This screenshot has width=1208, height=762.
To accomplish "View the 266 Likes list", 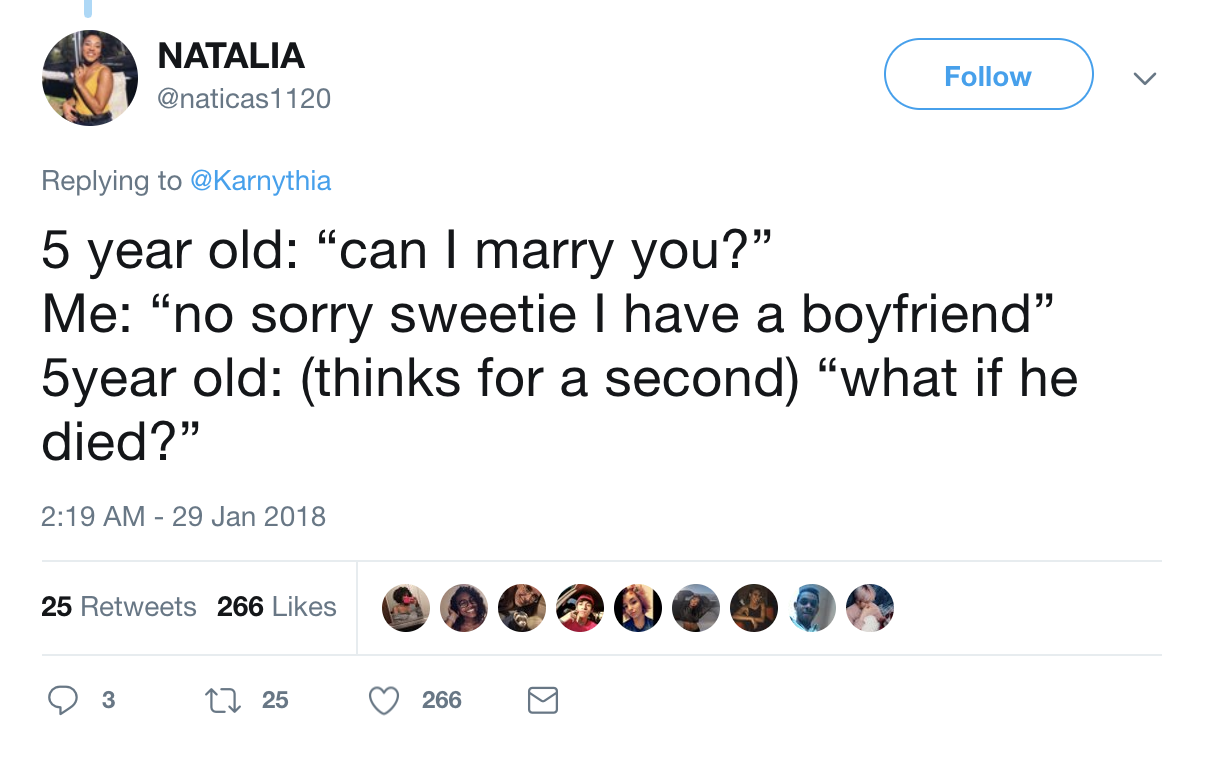I will click(x=276, y=606).
